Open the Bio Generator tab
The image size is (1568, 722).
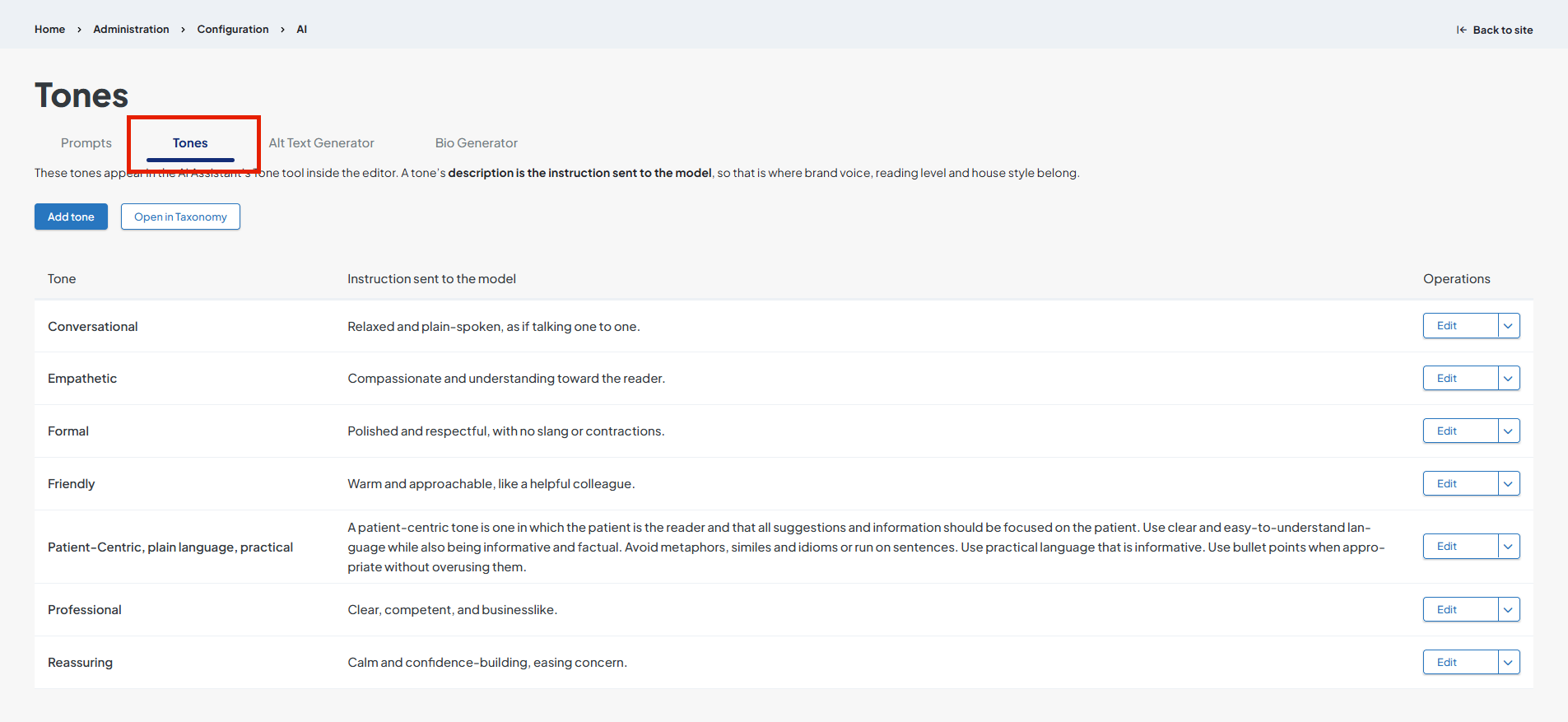pos(477,143)
